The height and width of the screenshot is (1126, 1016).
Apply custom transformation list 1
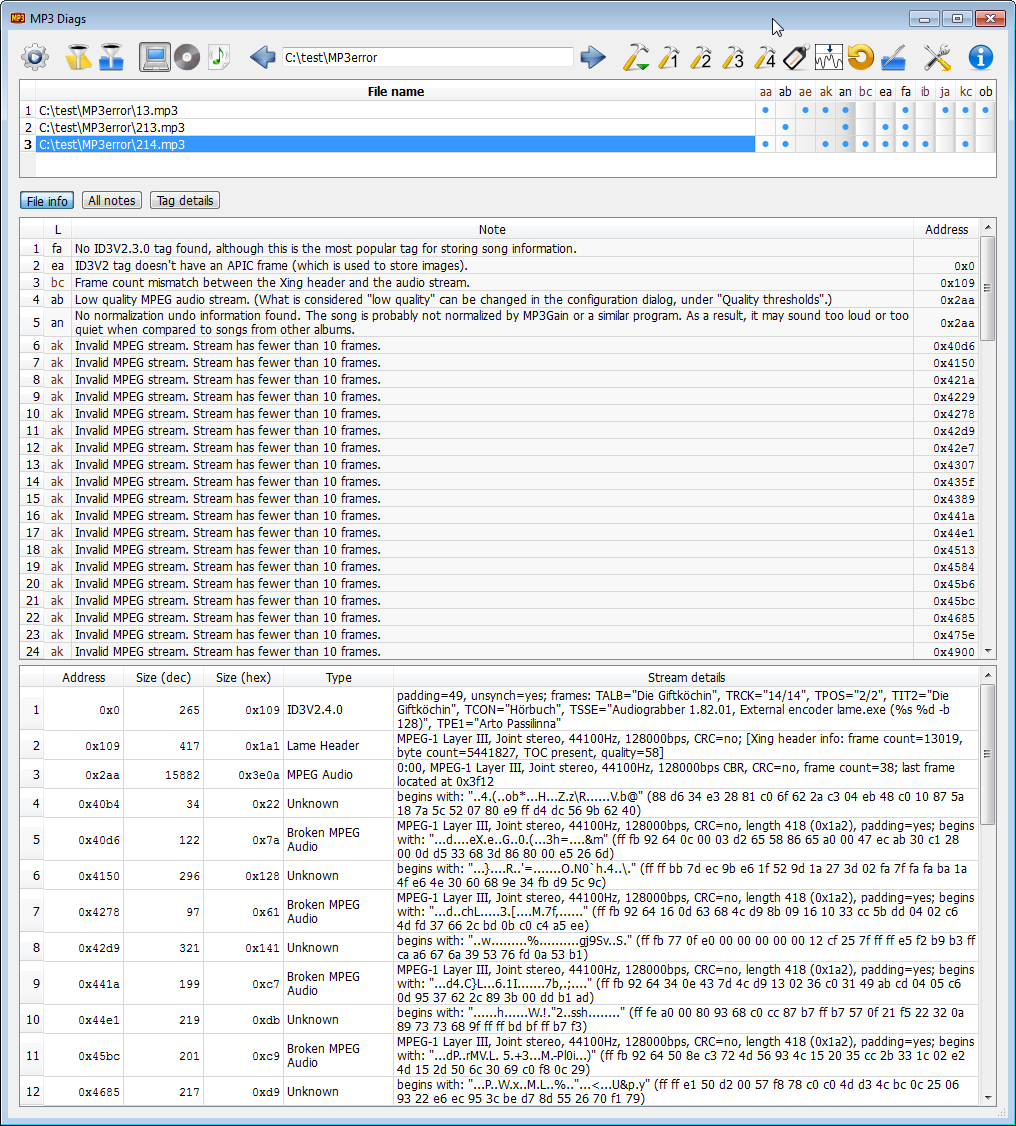point(669,57)
